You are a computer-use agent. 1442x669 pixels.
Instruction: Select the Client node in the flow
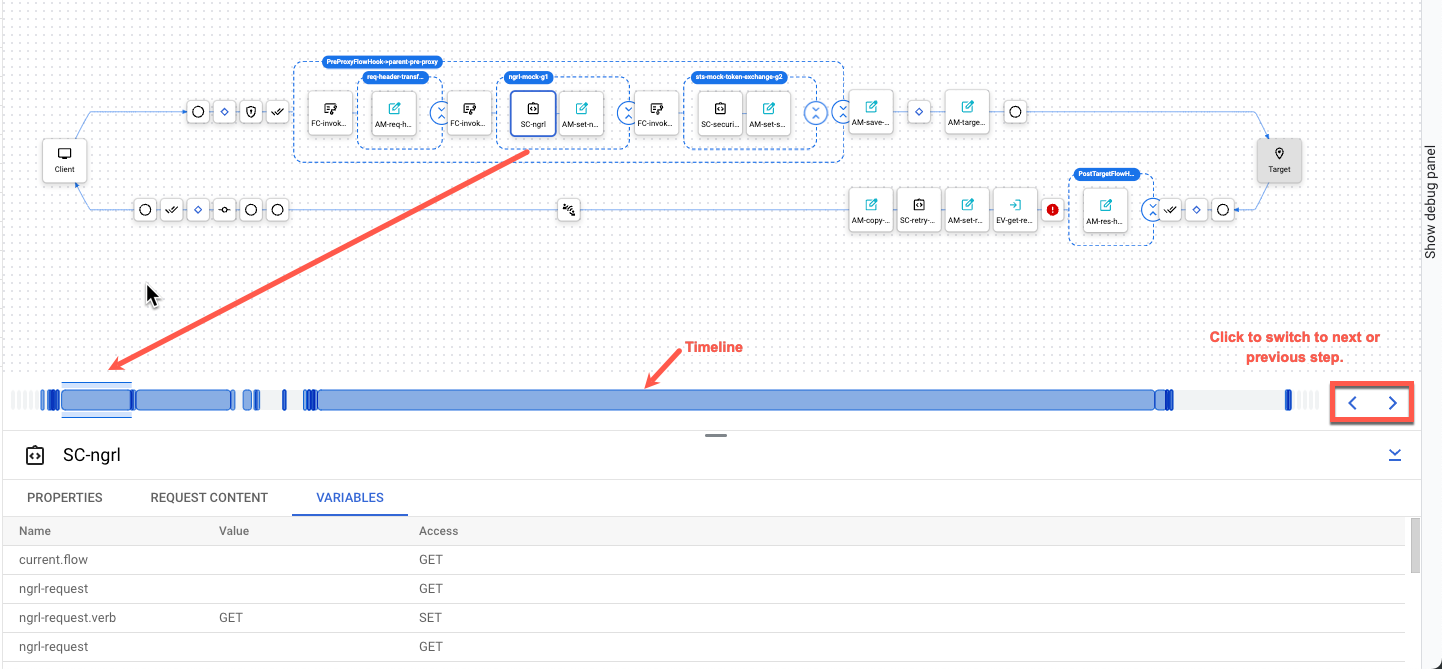(x=65, y=160)
